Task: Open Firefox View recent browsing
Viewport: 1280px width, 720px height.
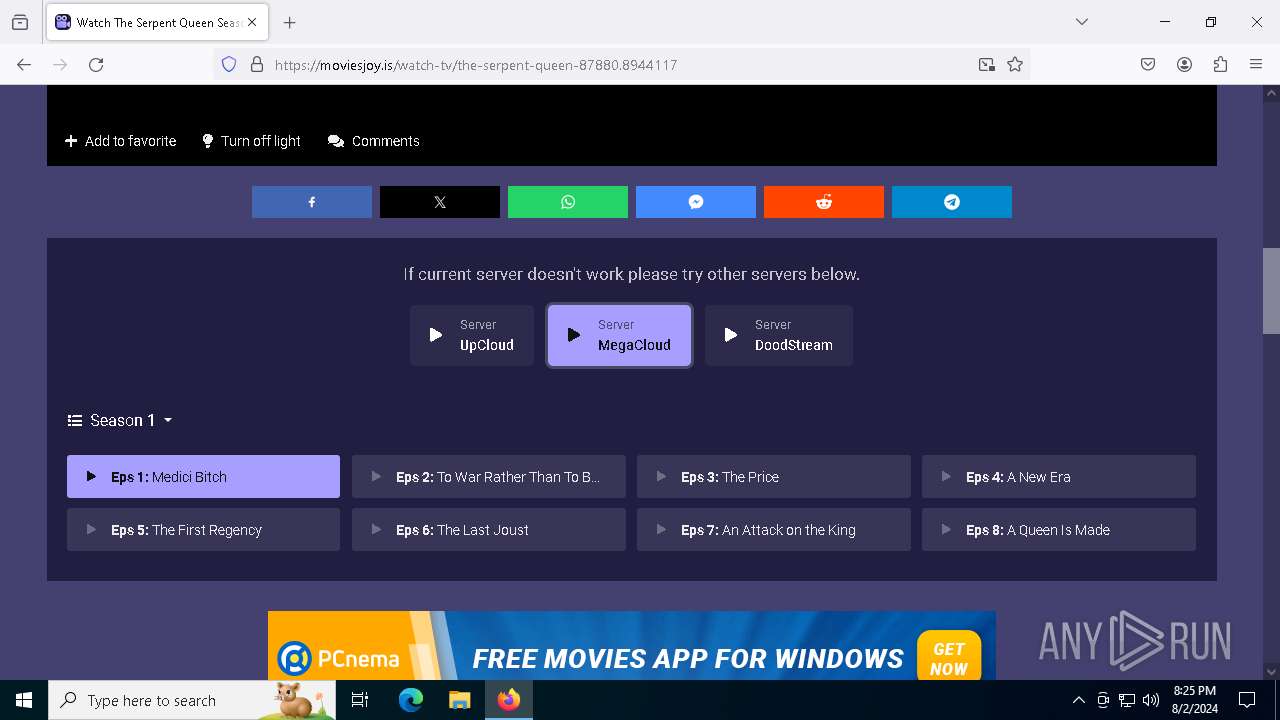Action: 20,22
